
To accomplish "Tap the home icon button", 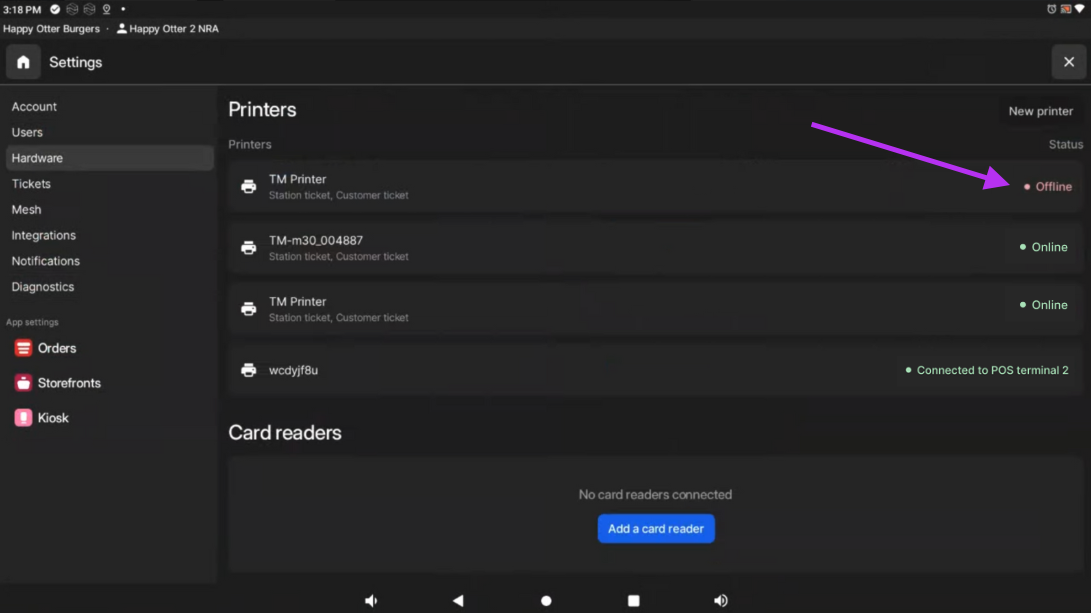I will (23, 62).
